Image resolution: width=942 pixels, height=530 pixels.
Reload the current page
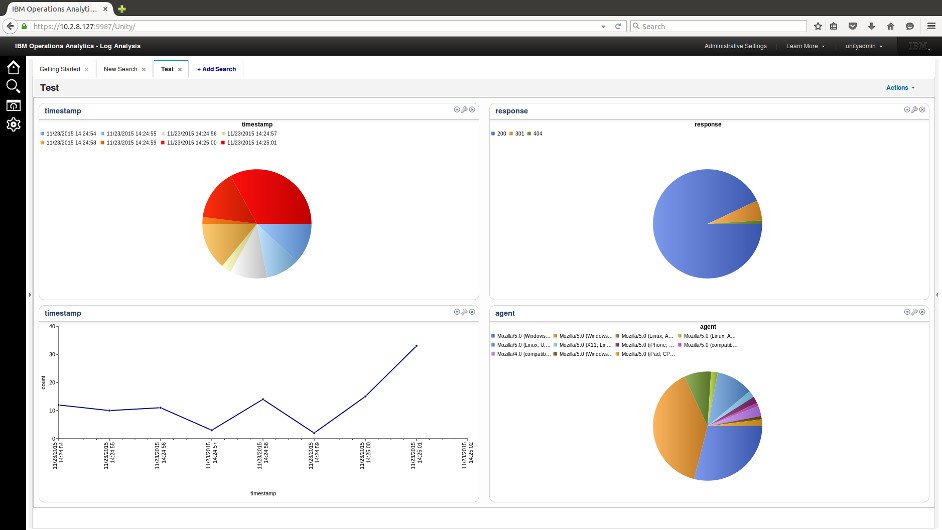point(618,26)
